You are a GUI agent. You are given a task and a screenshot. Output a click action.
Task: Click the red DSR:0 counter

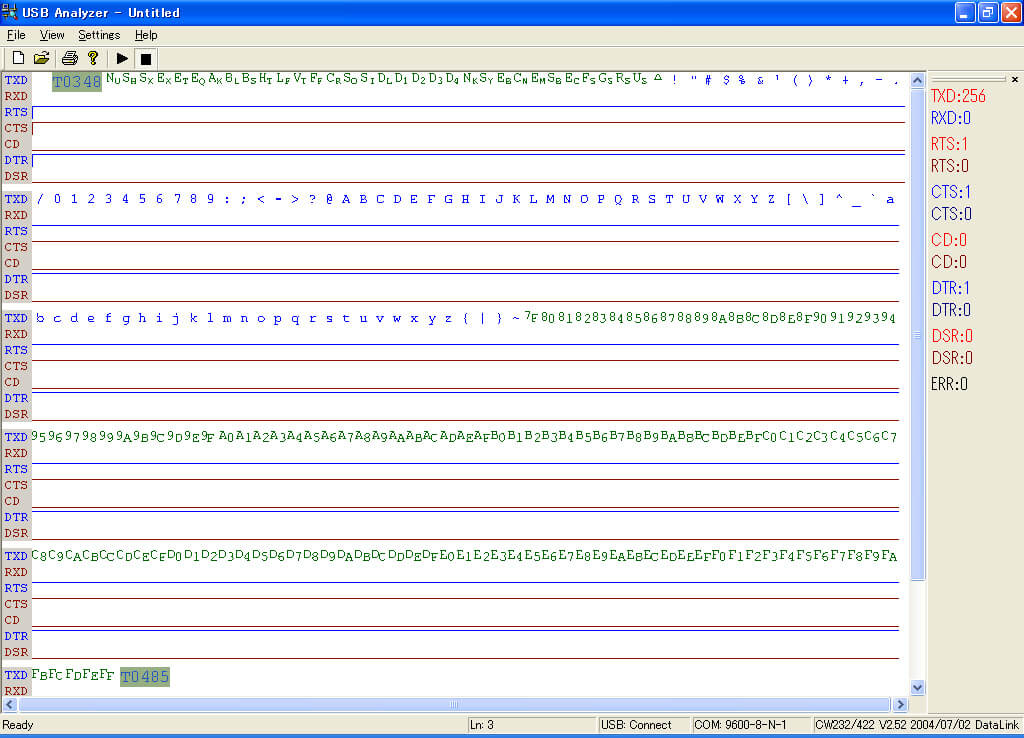pyautogui.click(x=952, y=336)
